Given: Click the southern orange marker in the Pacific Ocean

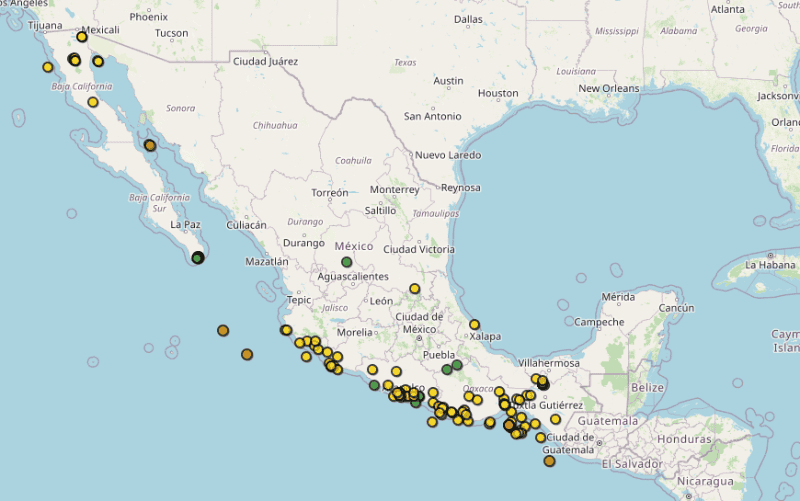Looking at the screenshot, I should [x=247, y=354].
